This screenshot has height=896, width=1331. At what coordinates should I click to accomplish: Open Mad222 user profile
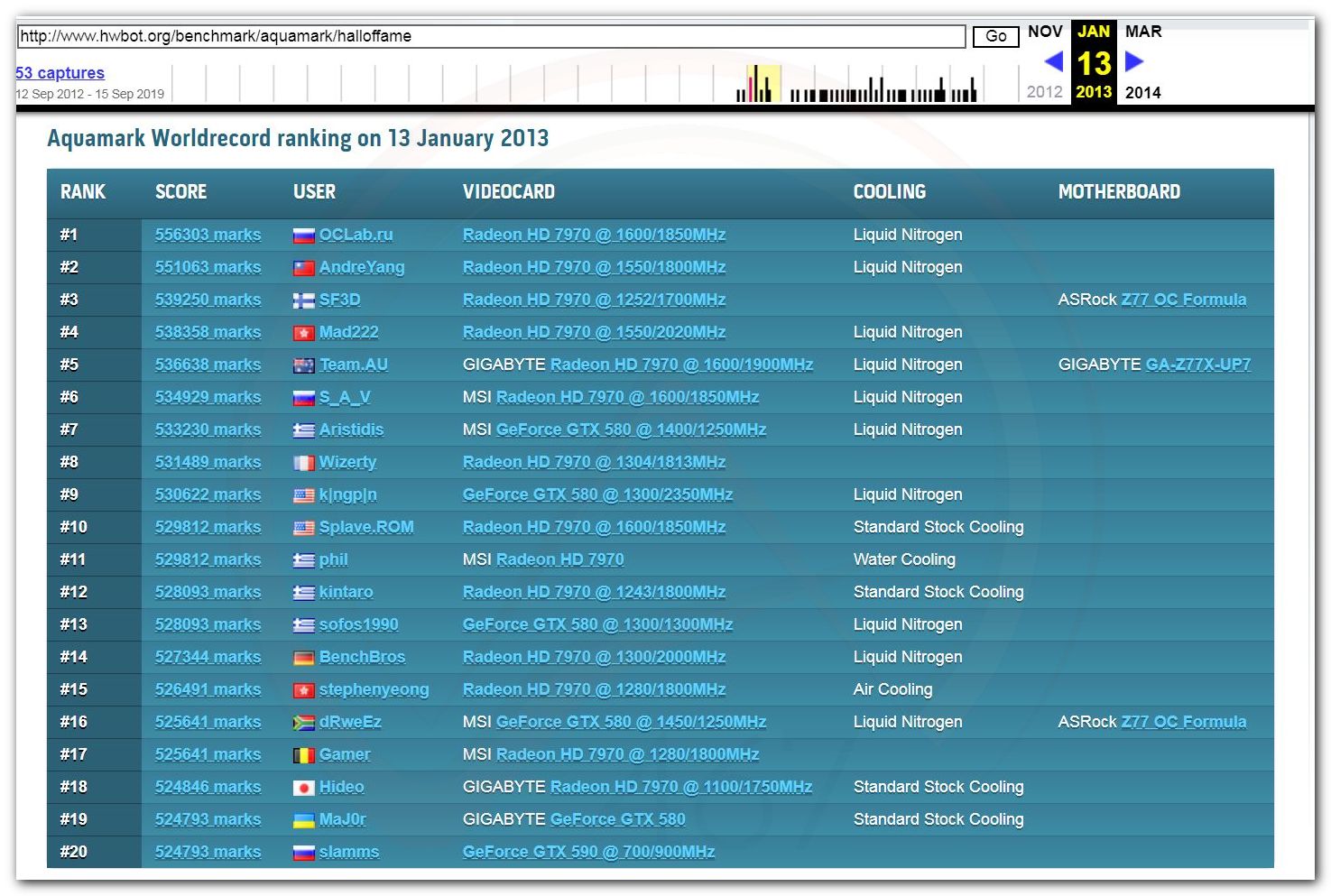[x=348, y=332]
